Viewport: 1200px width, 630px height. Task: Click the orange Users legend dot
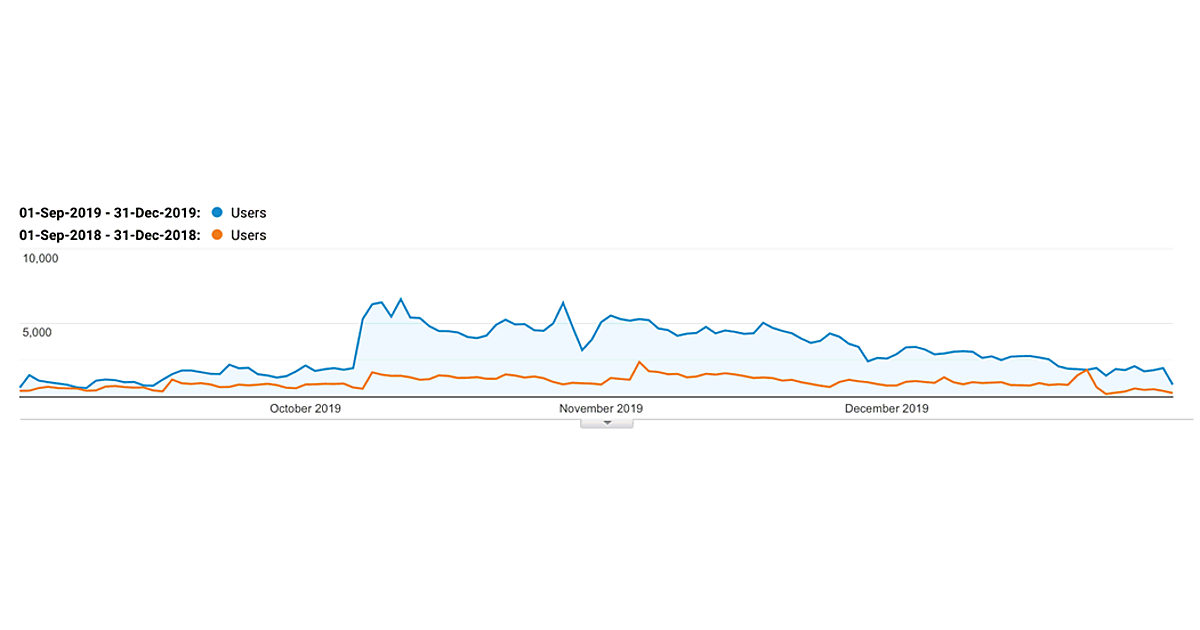(217, 235)
